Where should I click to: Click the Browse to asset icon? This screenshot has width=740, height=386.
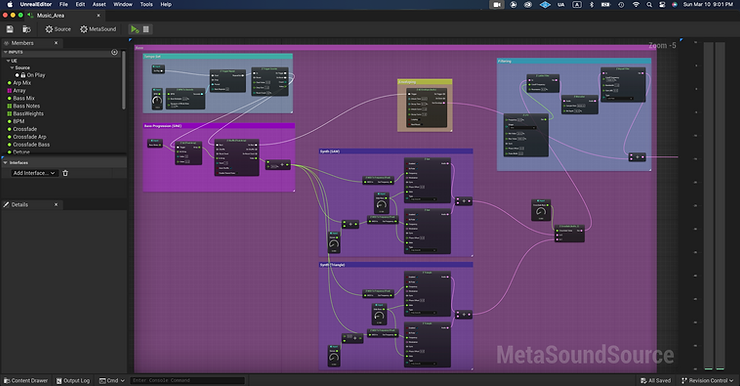26,29
